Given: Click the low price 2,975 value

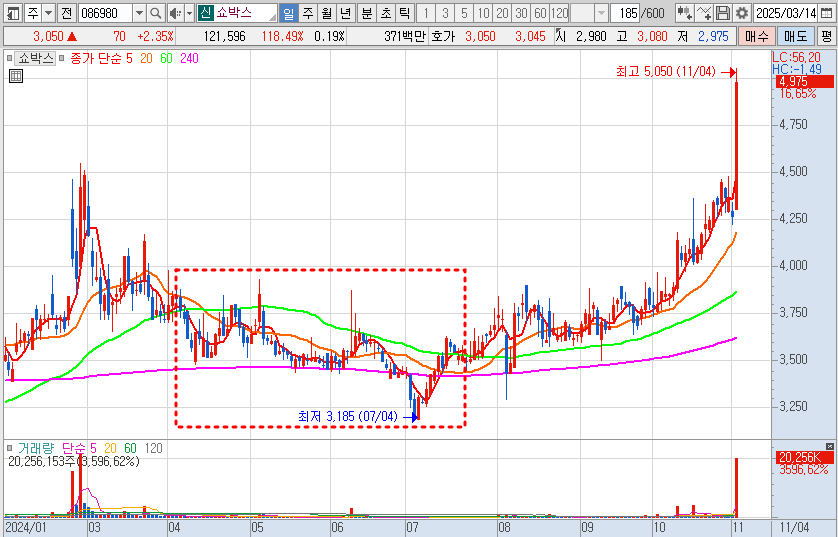Looking at the screenshot, I should (x=713, y=36).
